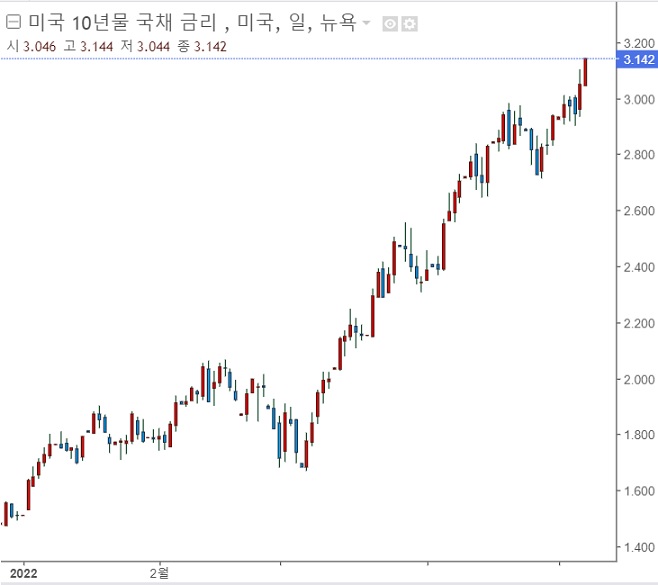Click the 2.200 price axis label
This screenshot has width=658, height=585.
(639, 323)
